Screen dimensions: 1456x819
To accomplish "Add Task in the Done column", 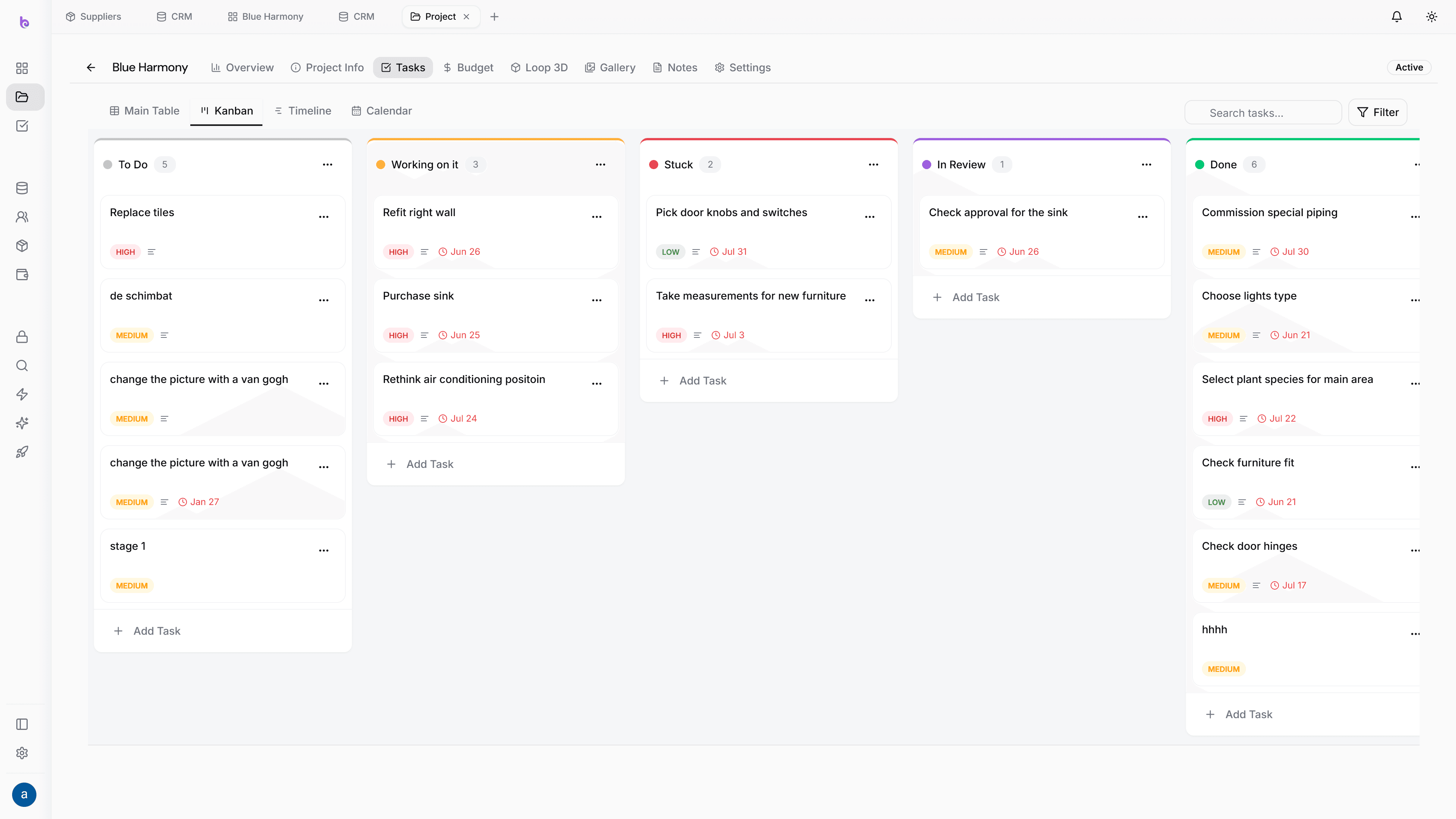I will point(1239,715).
